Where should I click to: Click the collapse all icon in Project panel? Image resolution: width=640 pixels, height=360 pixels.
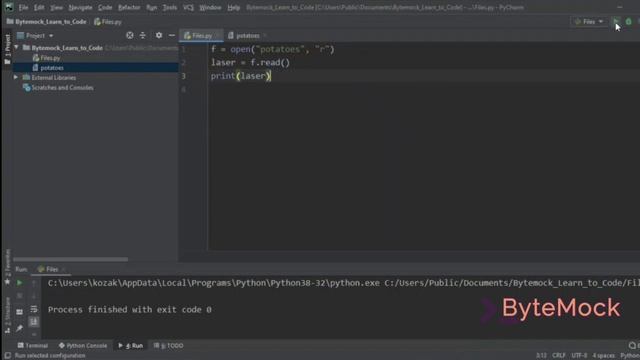point(142,36)
